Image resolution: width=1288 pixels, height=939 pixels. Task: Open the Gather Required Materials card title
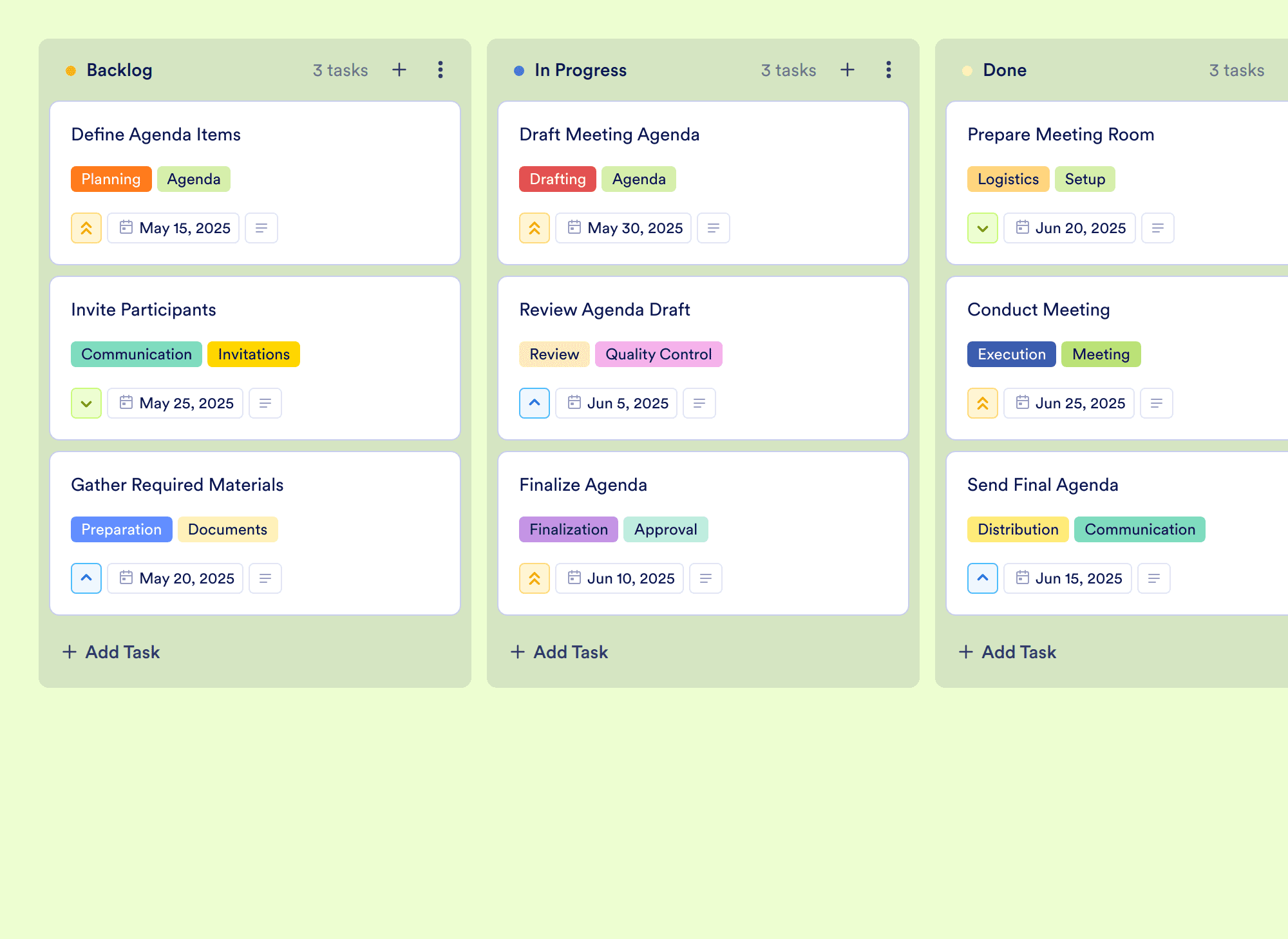177,484
